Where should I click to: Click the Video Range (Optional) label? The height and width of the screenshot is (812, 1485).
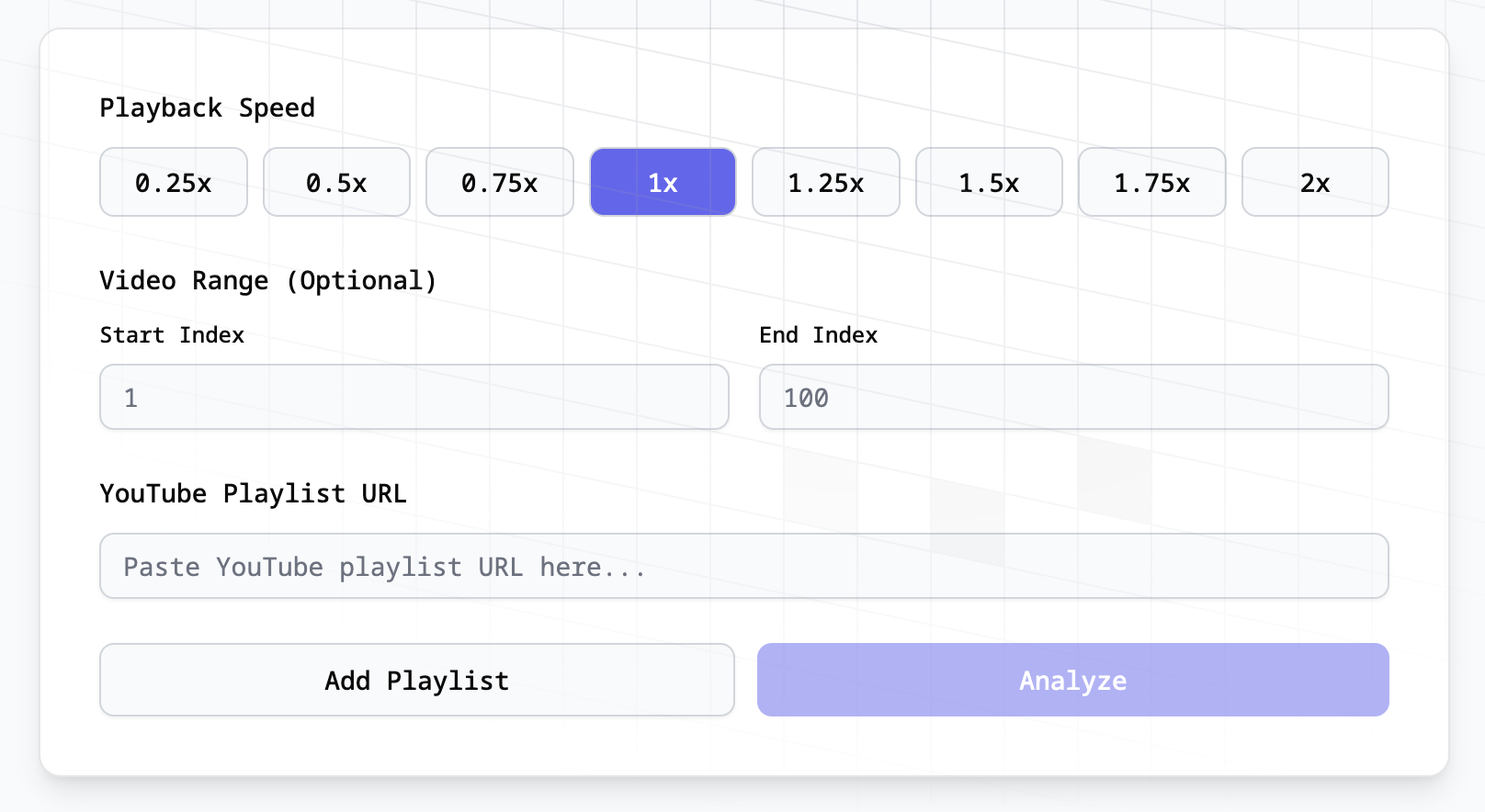(x=268, y=280)
